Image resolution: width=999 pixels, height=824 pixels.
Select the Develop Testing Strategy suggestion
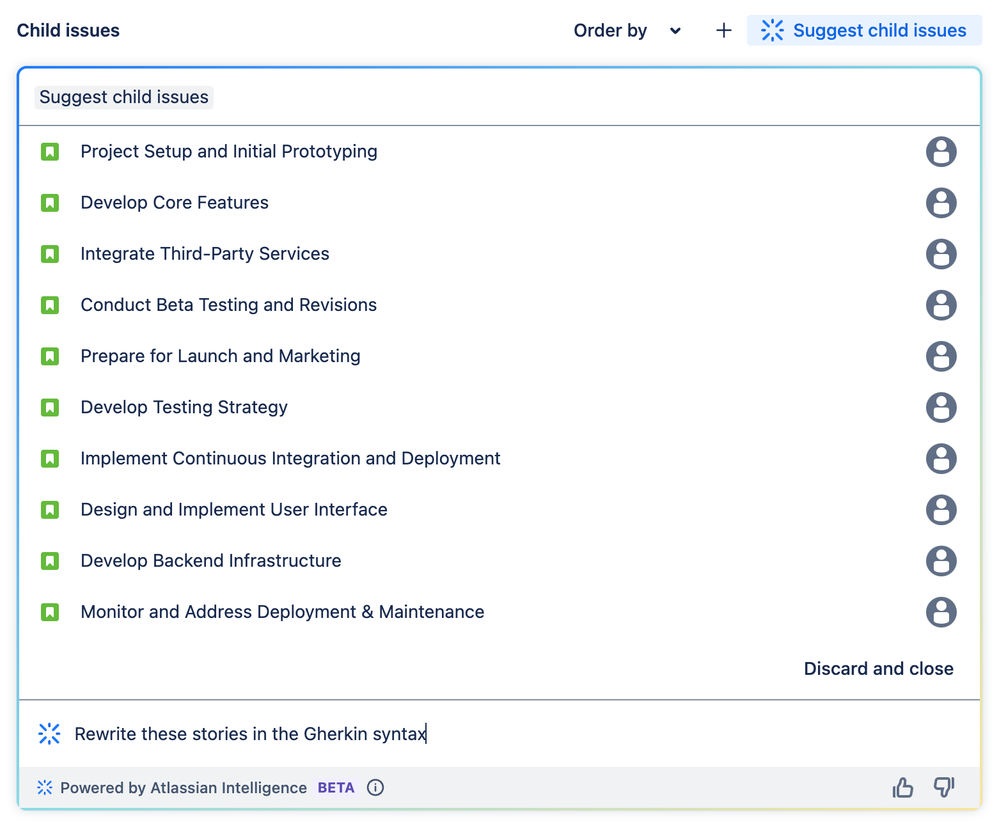183,407
